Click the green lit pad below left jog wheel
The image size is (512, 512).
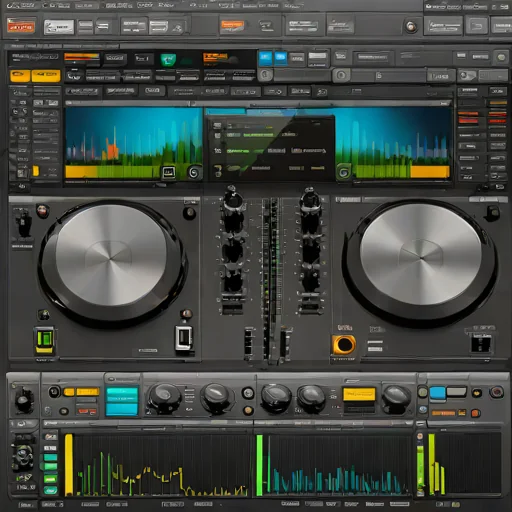45,340
